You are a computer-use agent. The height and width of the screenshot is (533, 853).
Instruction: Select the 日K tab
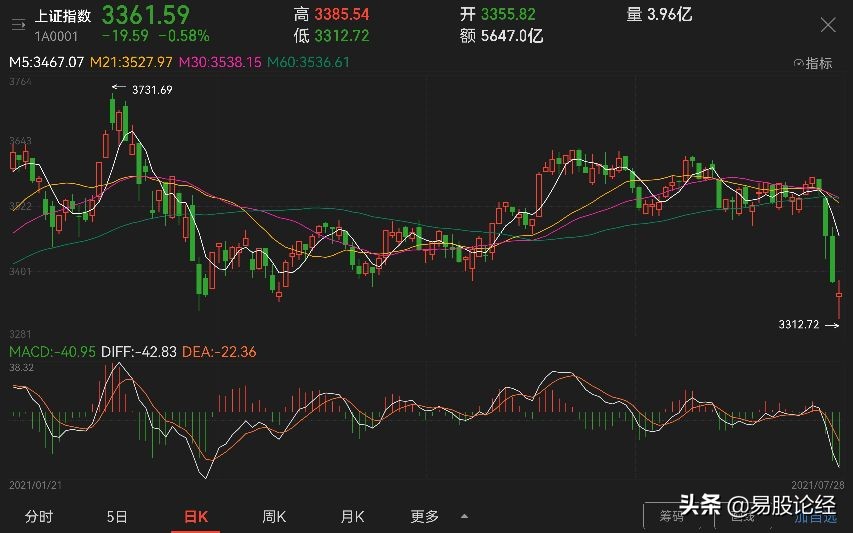click(x=196, y=516)
